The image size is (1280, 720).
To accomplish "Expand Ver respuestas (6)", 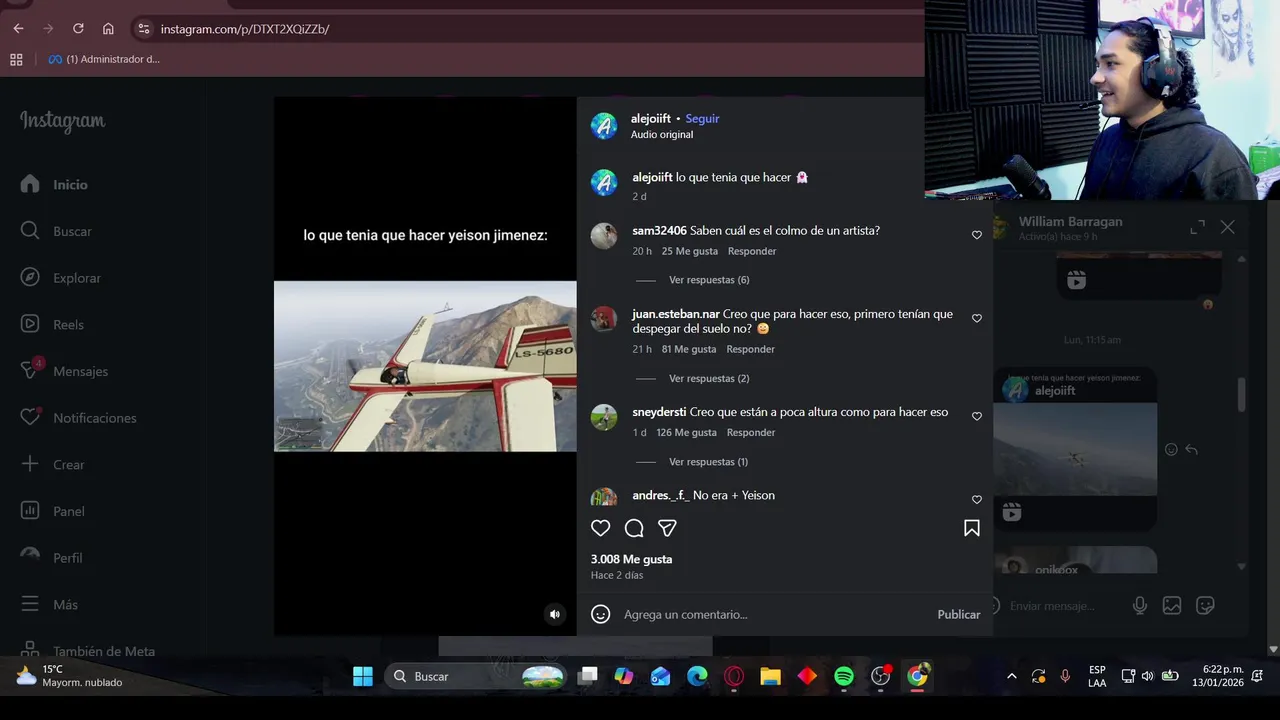I will tap(709, 280).
